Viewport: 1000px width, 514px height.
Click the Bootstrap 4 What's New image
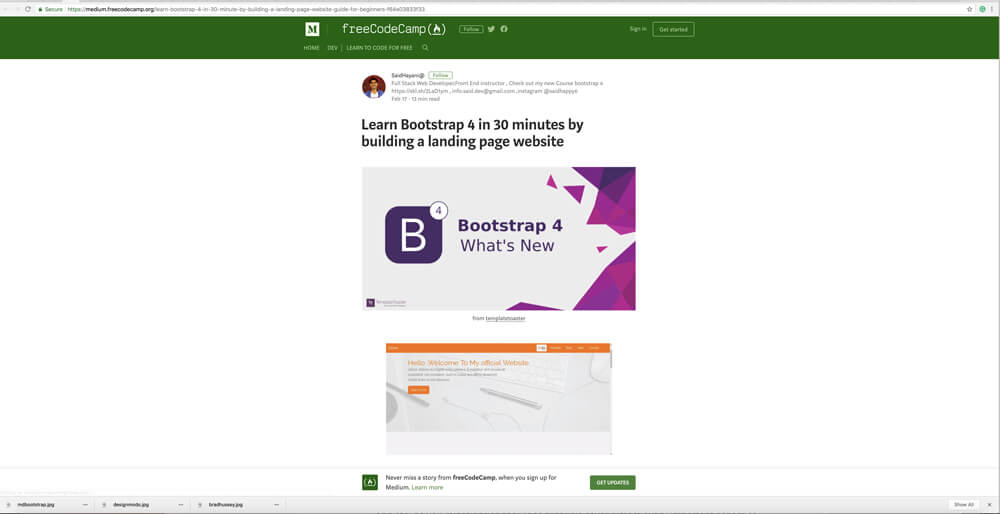pyautogui.click(x=499, y=239)
